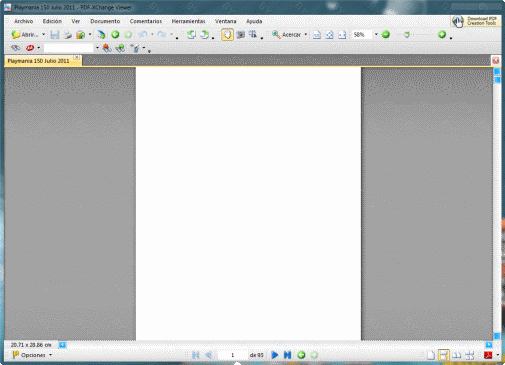Click the Download PDF Creation Tools banner
The width and height of the screenshot is (505, 365).
click(476, 21)
